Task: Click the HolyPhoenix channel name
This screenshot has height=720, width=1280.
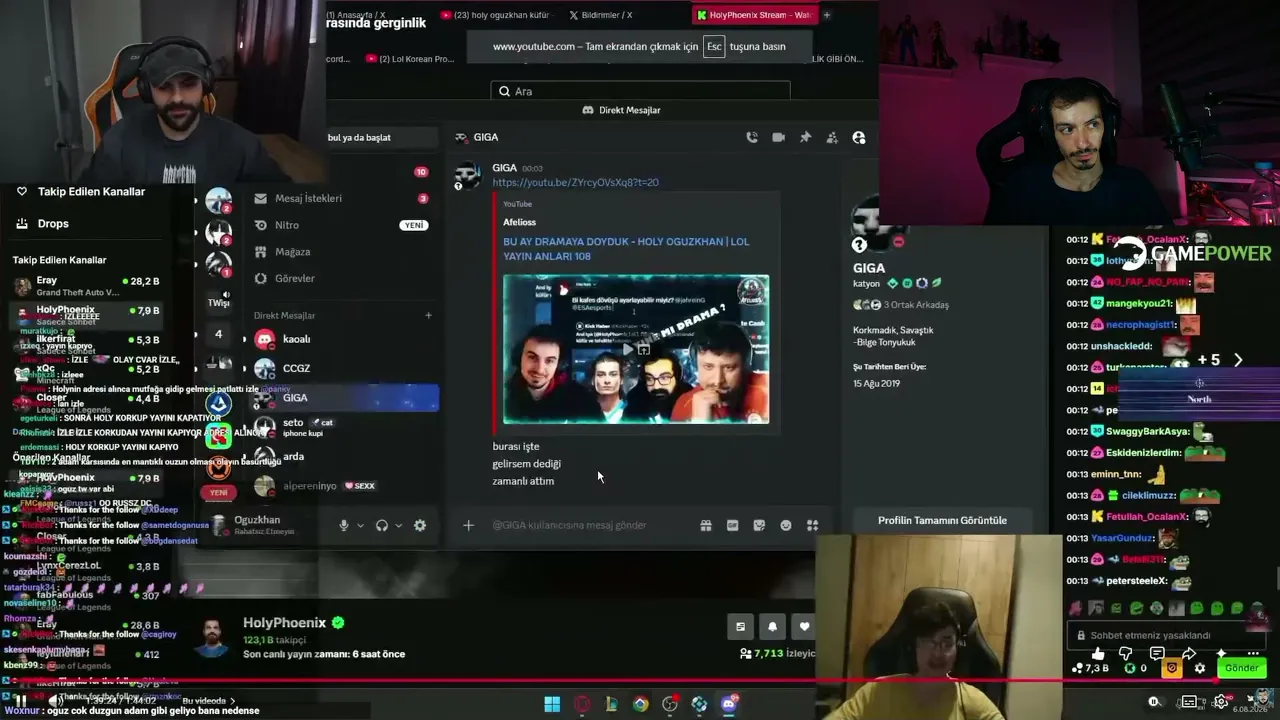Action: click(x=285, y=623)
